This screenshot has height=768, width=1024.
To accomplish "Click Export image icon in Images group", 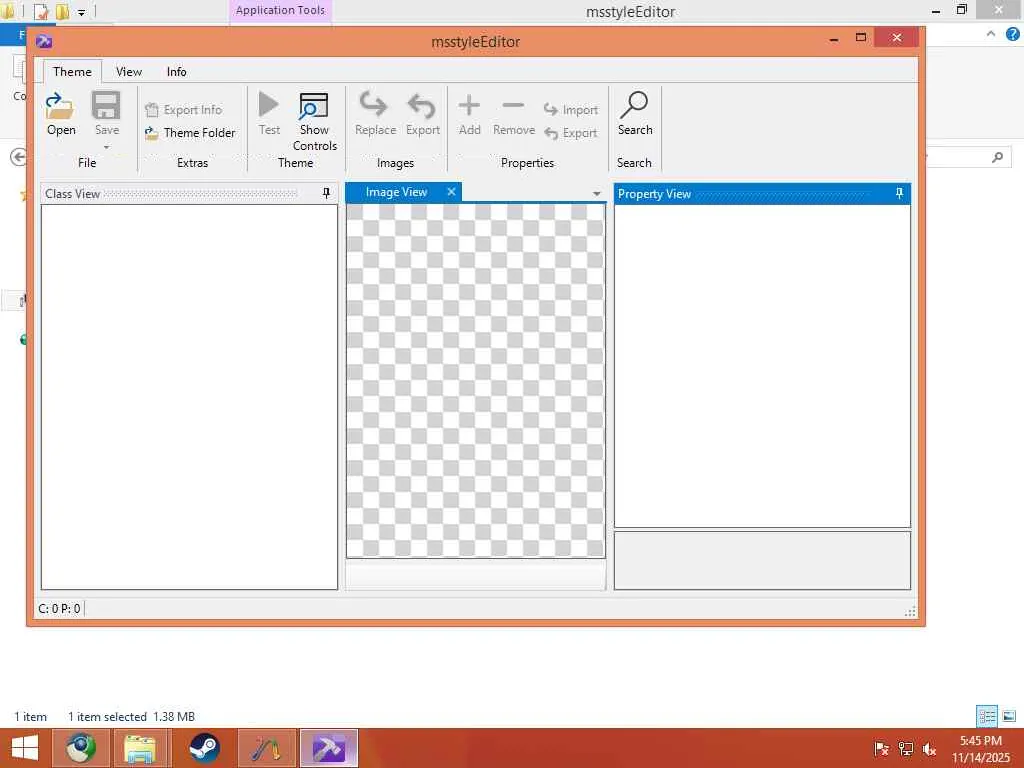I will (422, 105).
